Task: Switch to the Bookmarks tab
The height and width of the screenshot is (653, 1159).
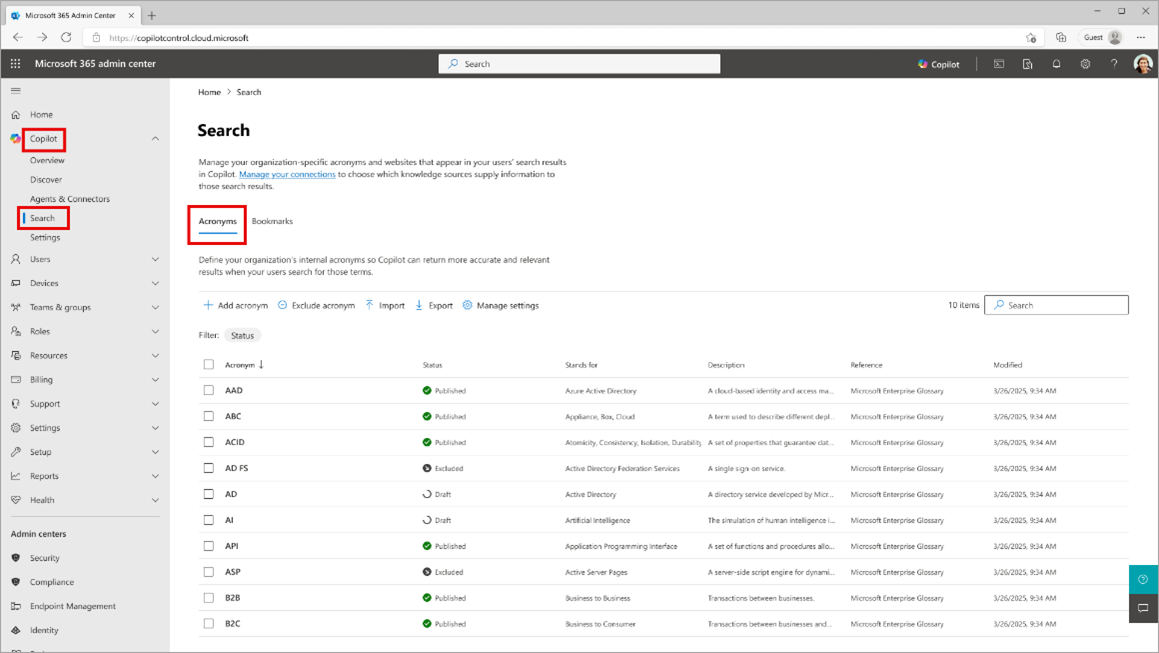Action: tap(272, 221)
